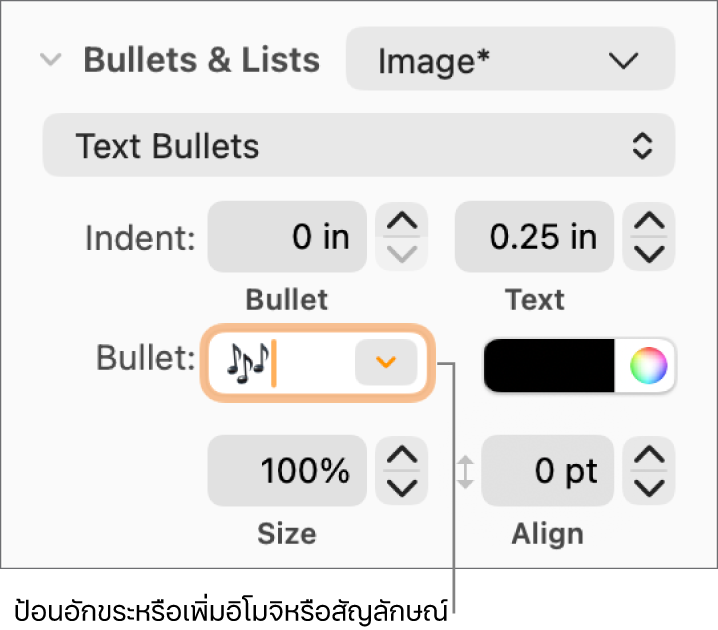718x630 pixels.
Task: Decrease bullet Size with down arrow
Action: (x=401, y=486)
